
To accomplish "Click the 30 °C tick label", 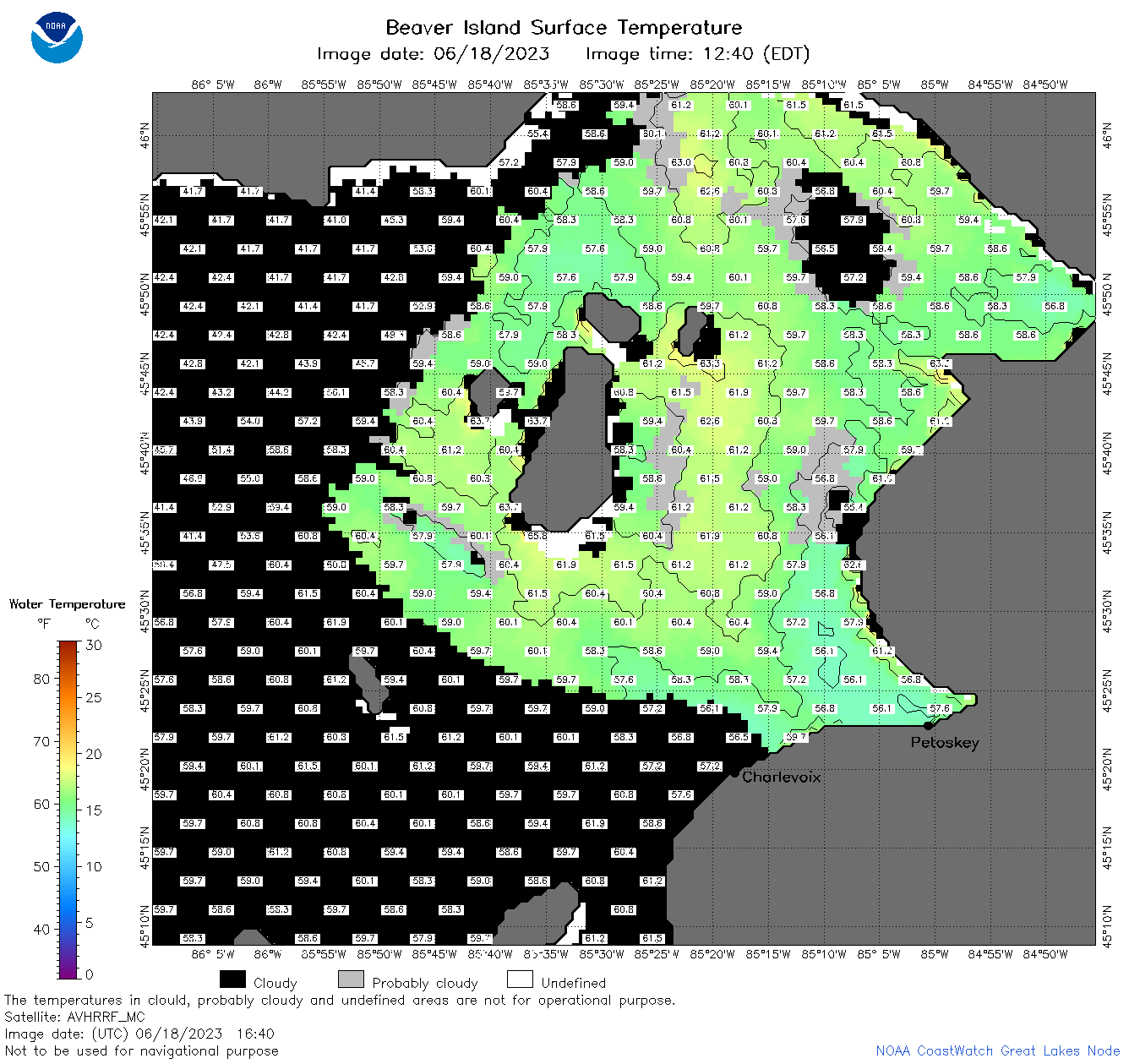I will [x=94, y=645].
